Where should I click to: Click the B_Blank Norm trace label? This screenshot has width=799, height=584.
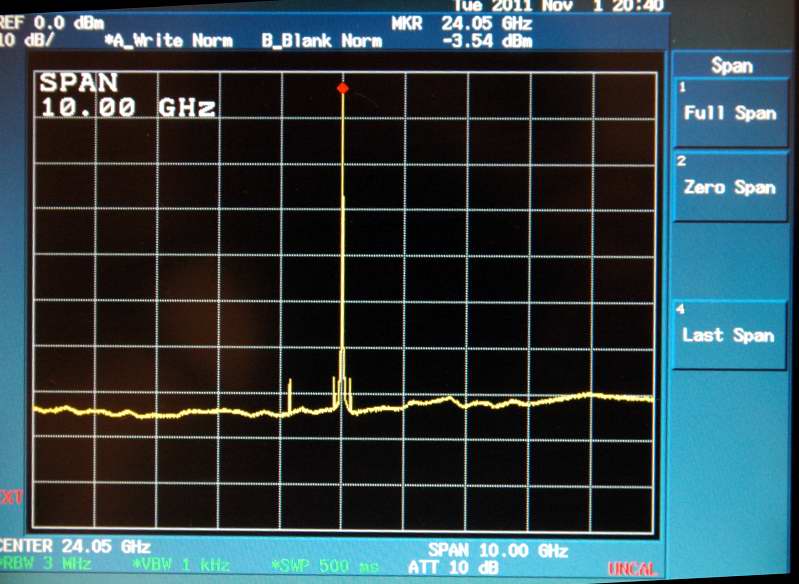(x=322, y=40)
